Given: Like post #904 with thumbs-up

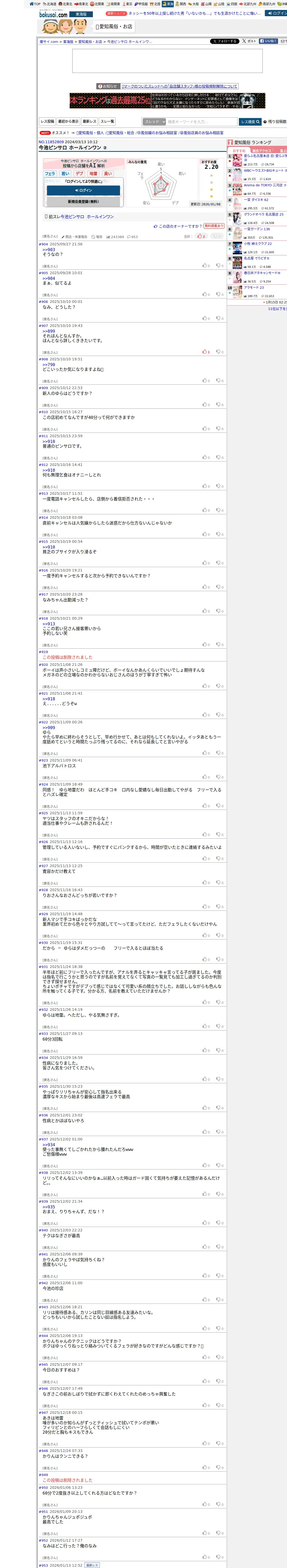Looking at the screenshot, I should [x=206, y=266].
